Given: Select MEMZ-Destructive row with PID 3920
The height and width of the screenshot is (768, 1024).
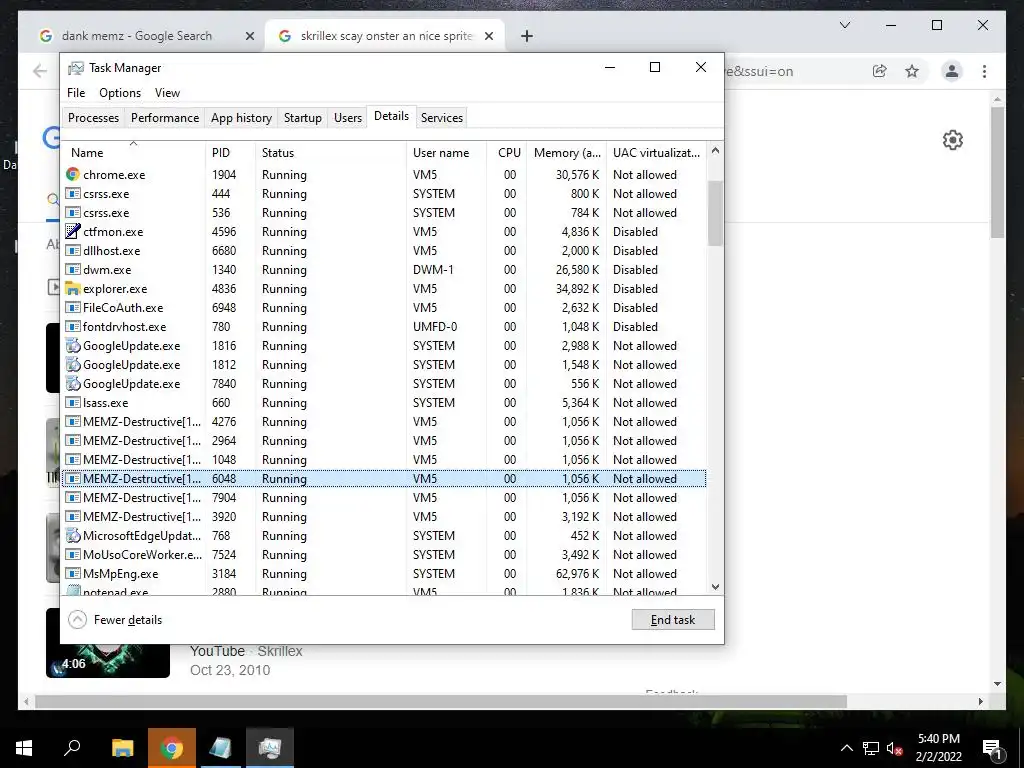Looking at the screenshot, I should tap(384, 517).
